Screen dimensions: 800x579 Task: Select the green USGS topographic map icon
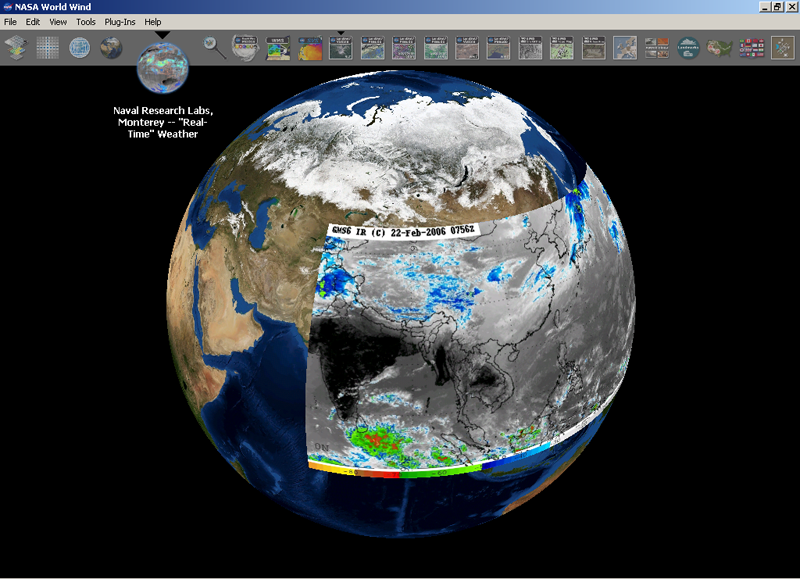[562, 48]
